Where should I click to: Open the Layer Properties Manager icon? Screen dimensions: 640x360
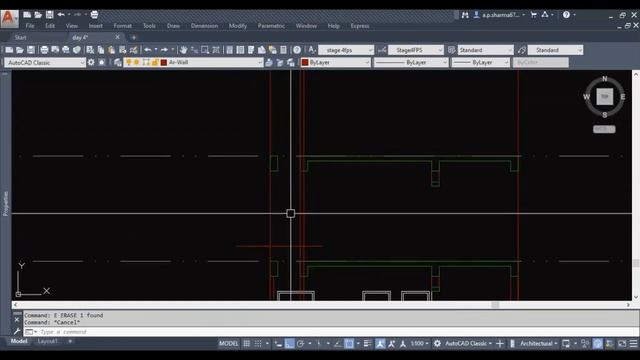click(x=118, y=62)
